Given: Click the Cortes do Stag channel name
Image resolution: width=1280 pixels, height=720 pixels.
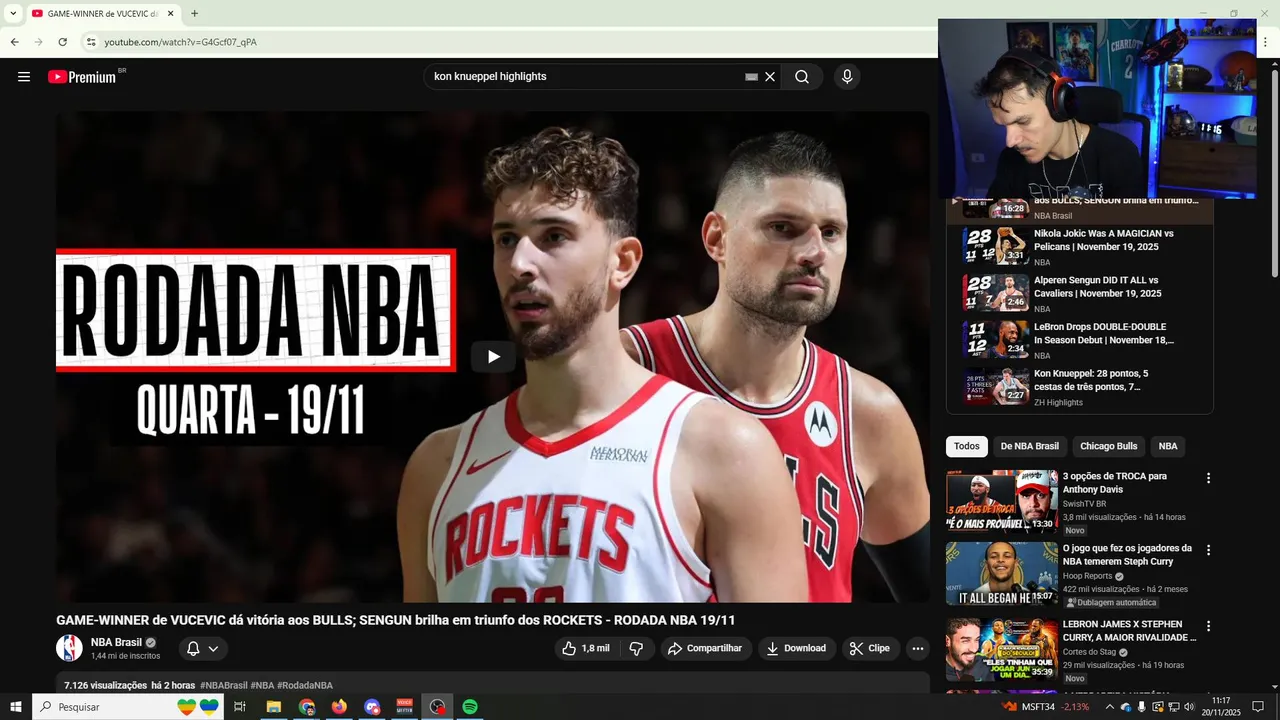Looking at the screenshot, I should point(1089,652).
